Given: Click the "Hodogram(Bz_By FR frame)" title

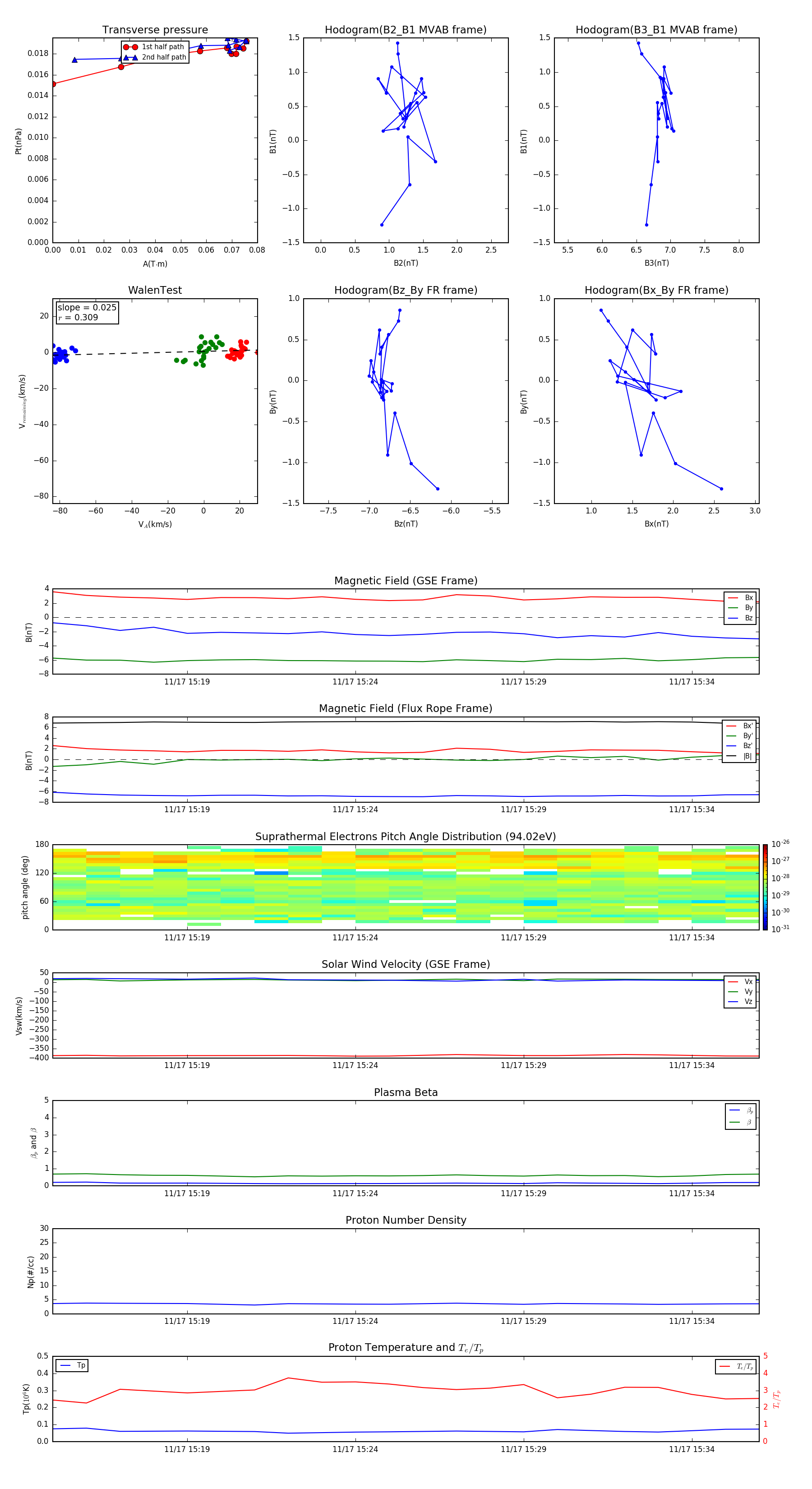Looking at the screenshot, I should pyautogui.click(x=406, y=290).
